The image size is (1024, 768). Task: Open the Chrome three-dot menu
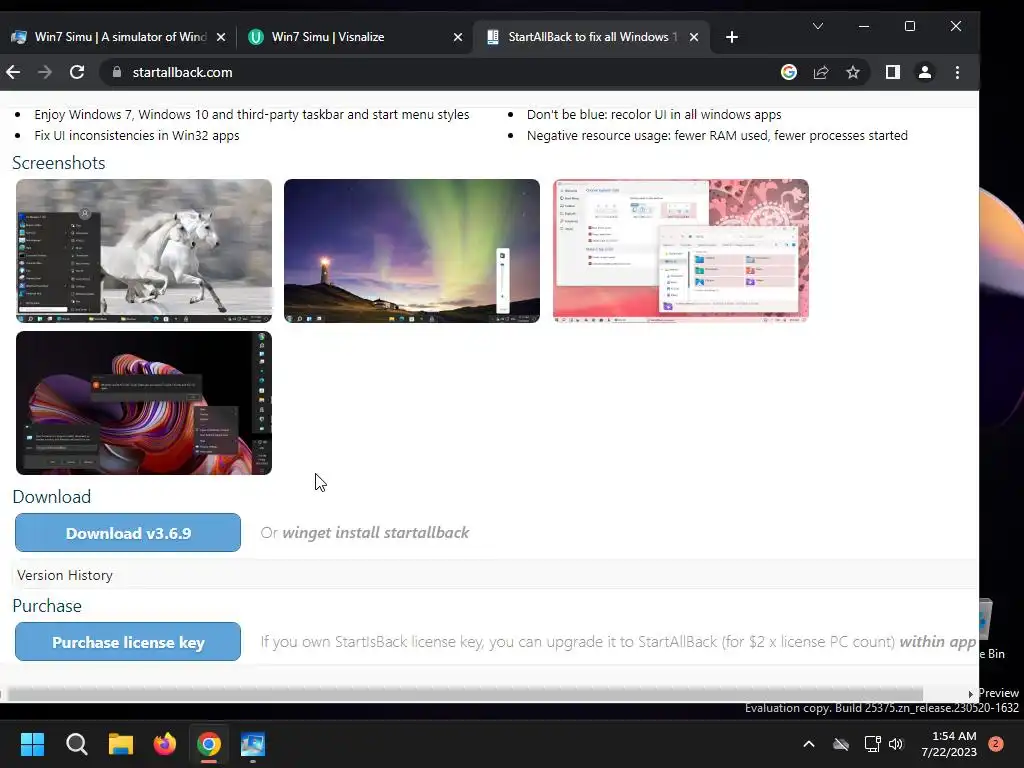pos(957,72)
